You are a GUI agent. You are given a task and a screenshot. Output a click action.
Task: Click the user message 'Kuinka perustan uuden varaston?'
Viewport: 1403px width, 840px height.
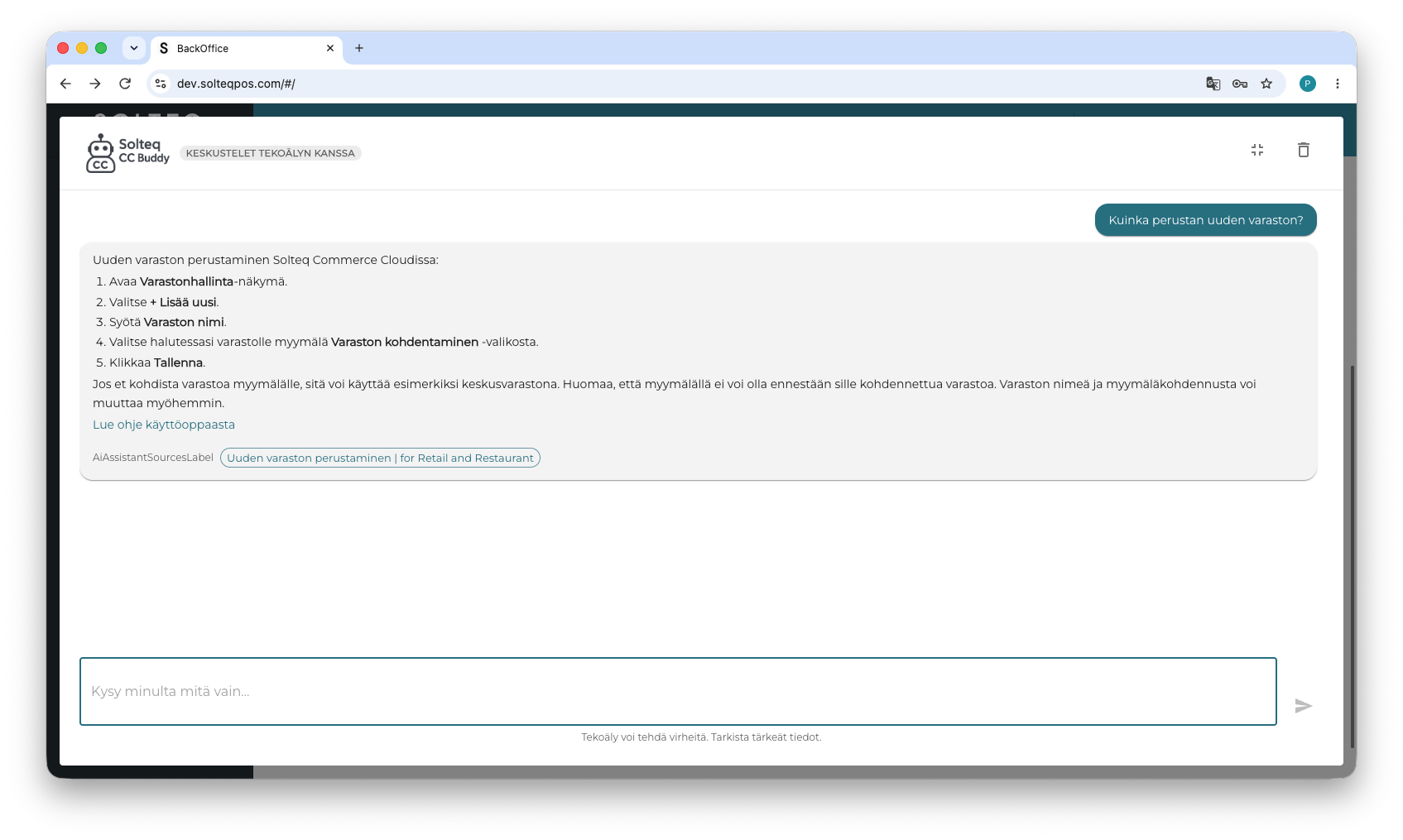point(1206,220)
